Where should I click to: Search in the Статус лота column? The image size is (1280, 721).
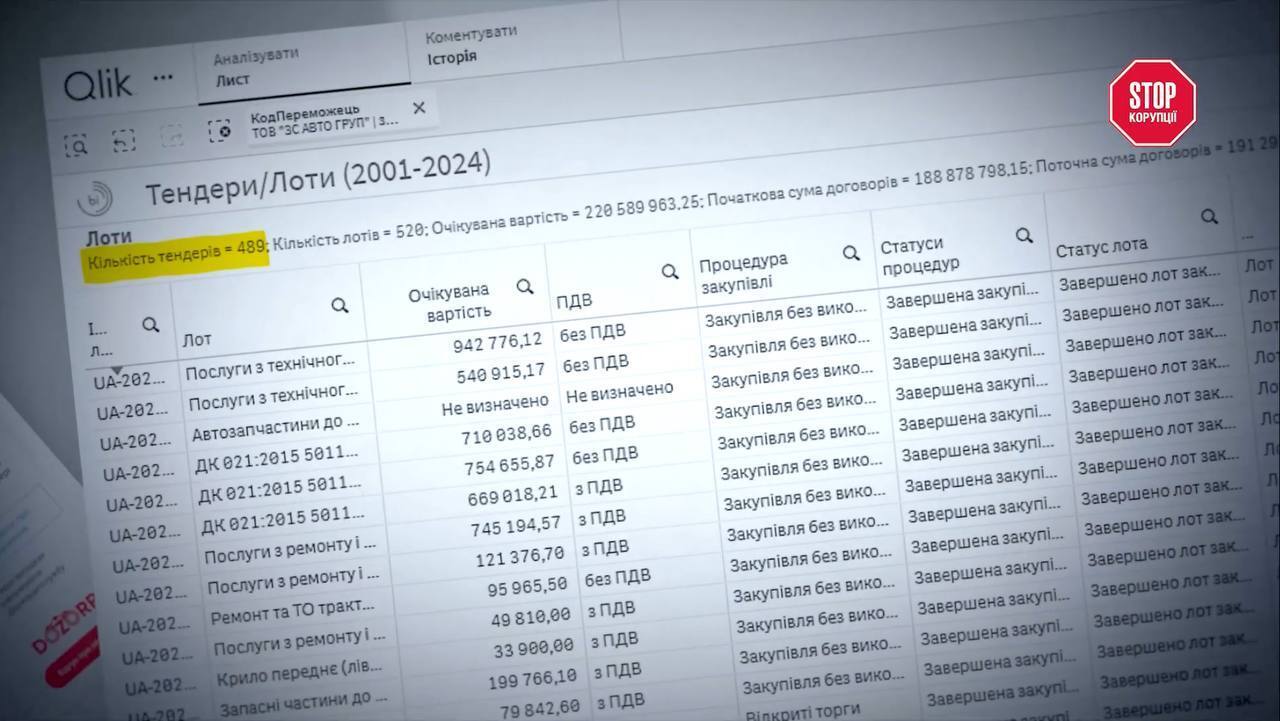pyautogui.click(x=1210, y=216)
